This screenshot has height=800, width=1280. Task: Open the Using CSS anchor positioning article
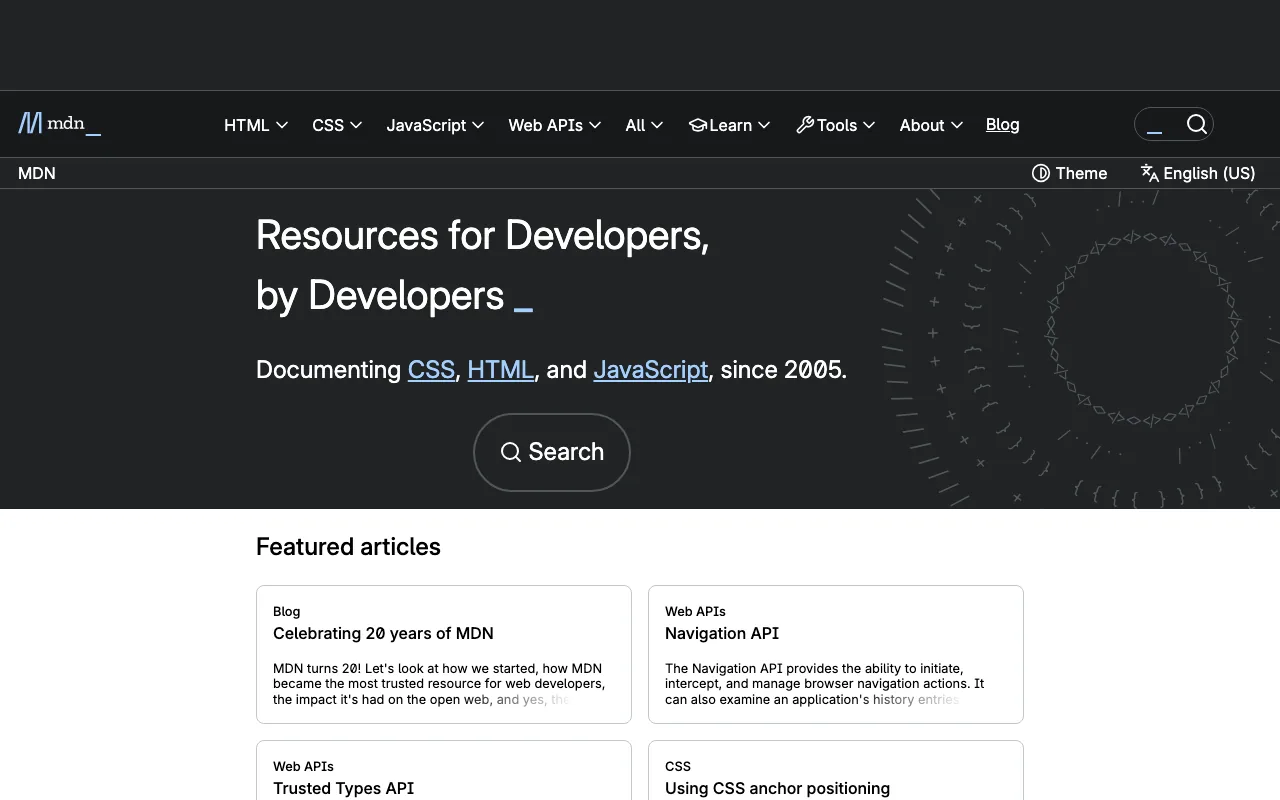tap(777, 788)
